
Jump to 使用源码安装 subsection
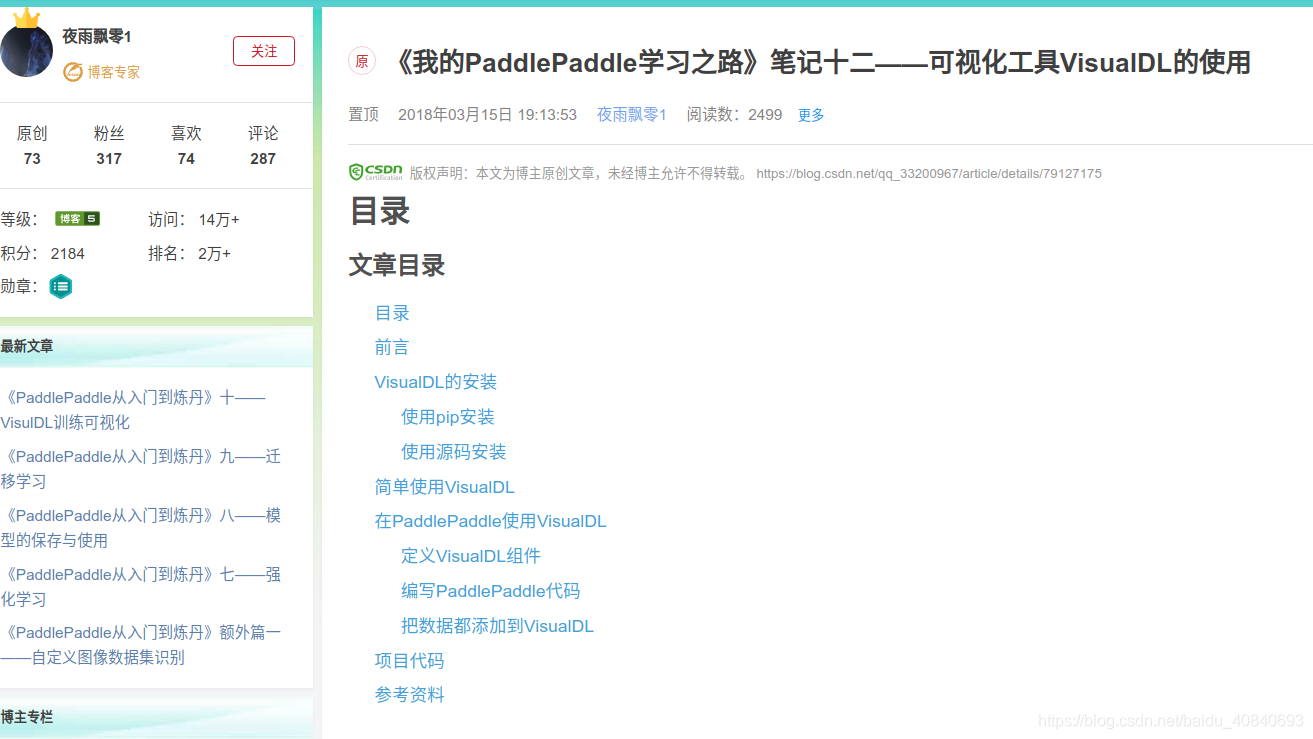454,452
